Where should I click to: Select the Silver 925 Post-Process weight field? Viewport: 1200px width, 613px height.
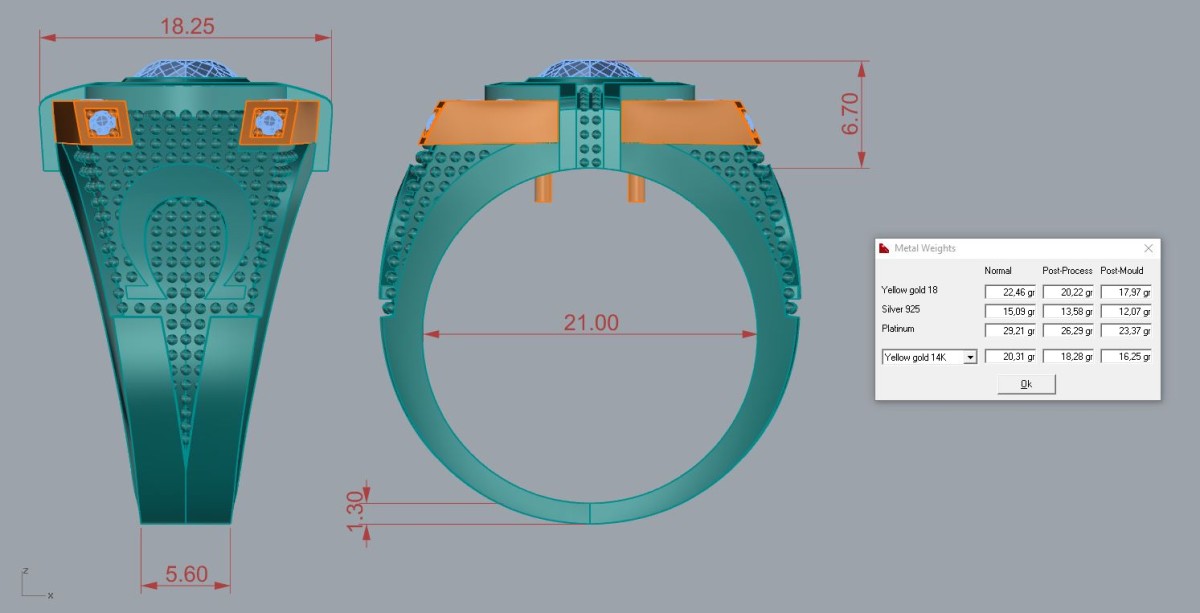tap(1068, 311)
